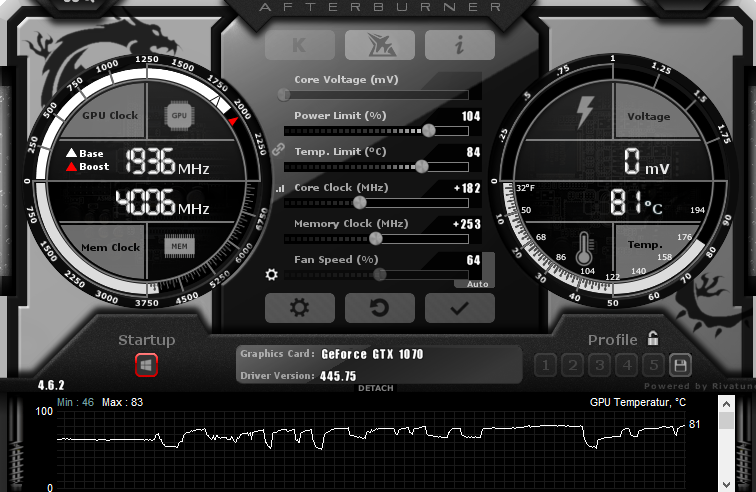Open the information i button
Viewport: 756px width, 492px height.
point(459,45)
